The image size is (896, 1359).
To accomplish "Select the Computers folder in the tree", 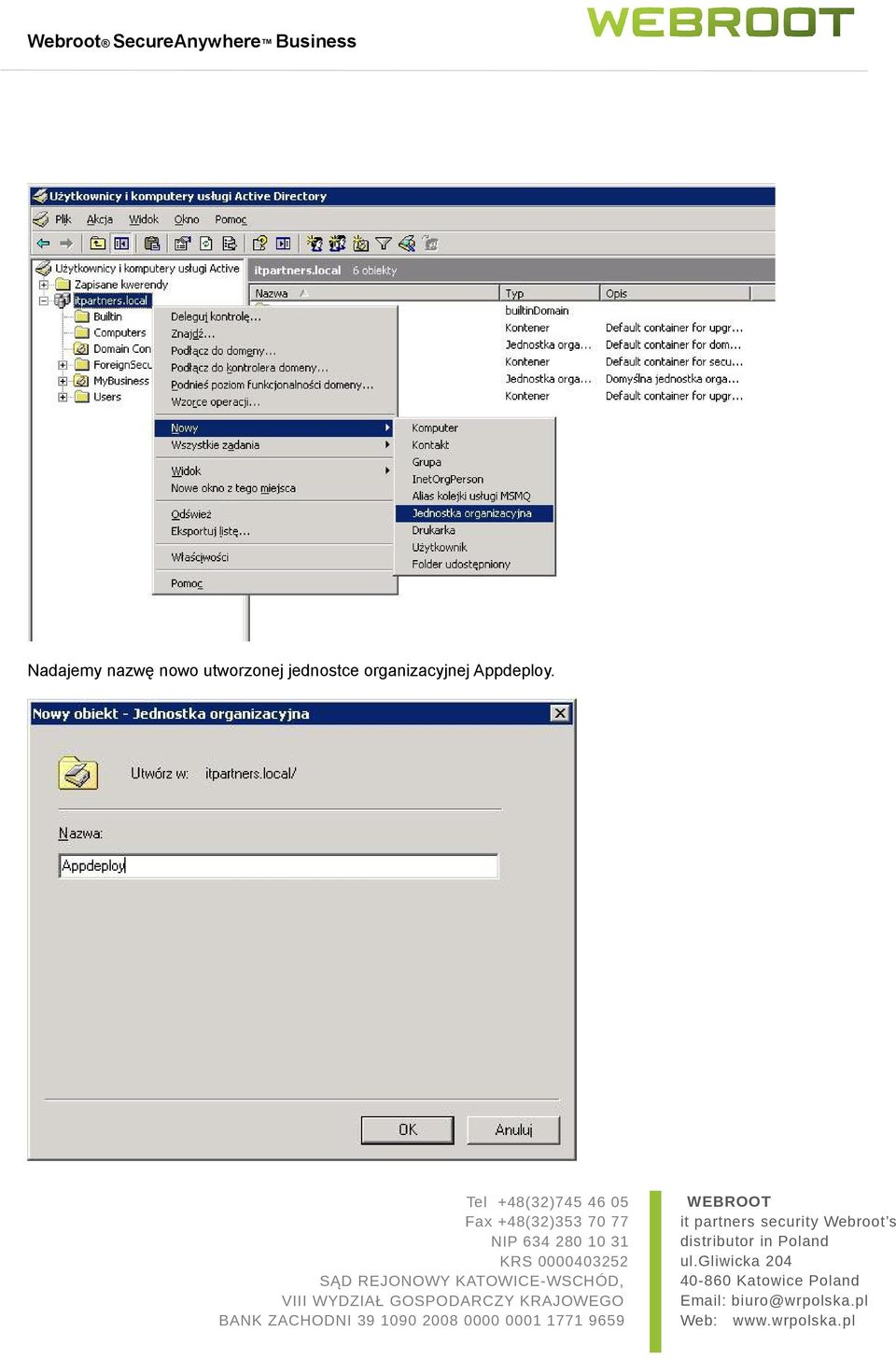I will 111,332.
